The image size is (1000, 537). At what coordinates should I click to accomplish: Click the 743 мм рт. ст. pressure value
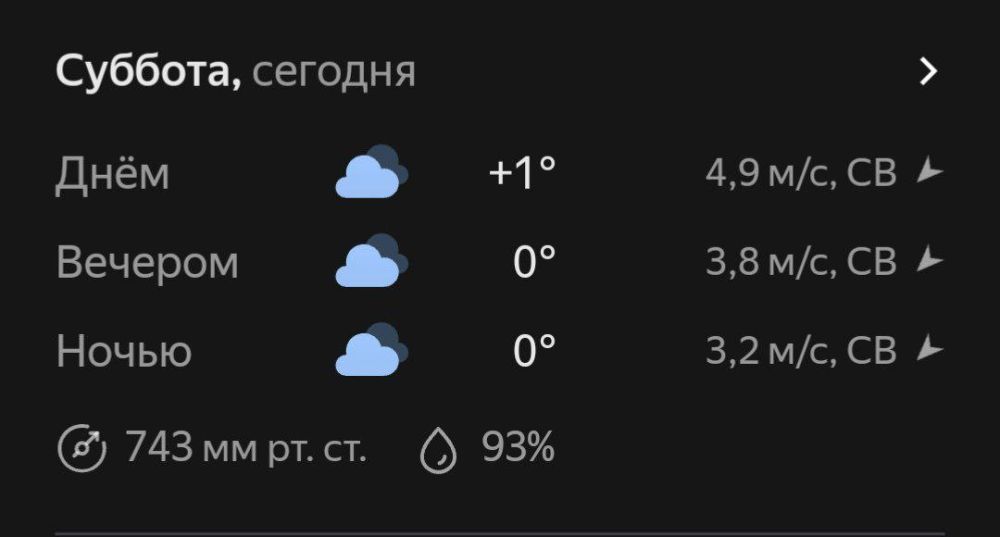coord(246,448)
